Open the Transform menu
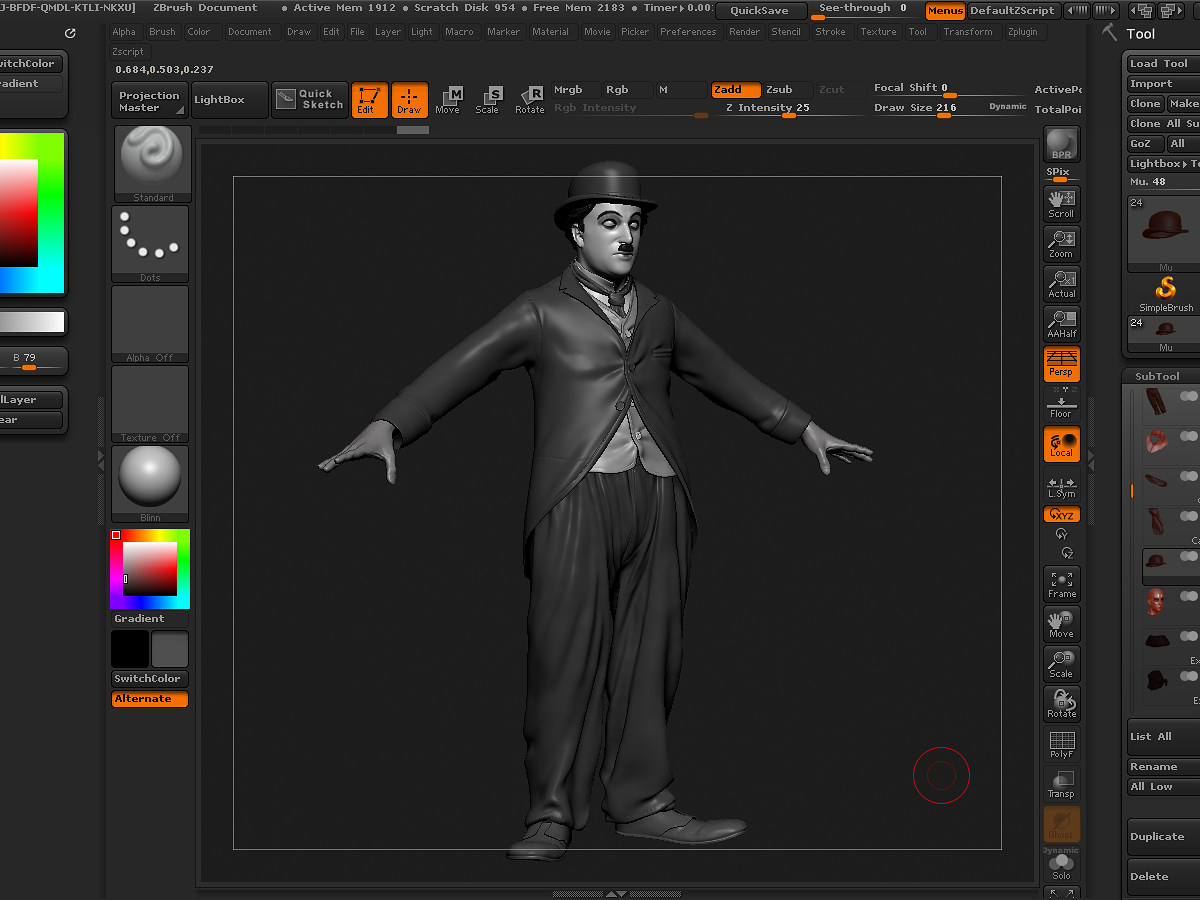The height and width of the screenshot is (900, 1200). 967,32
